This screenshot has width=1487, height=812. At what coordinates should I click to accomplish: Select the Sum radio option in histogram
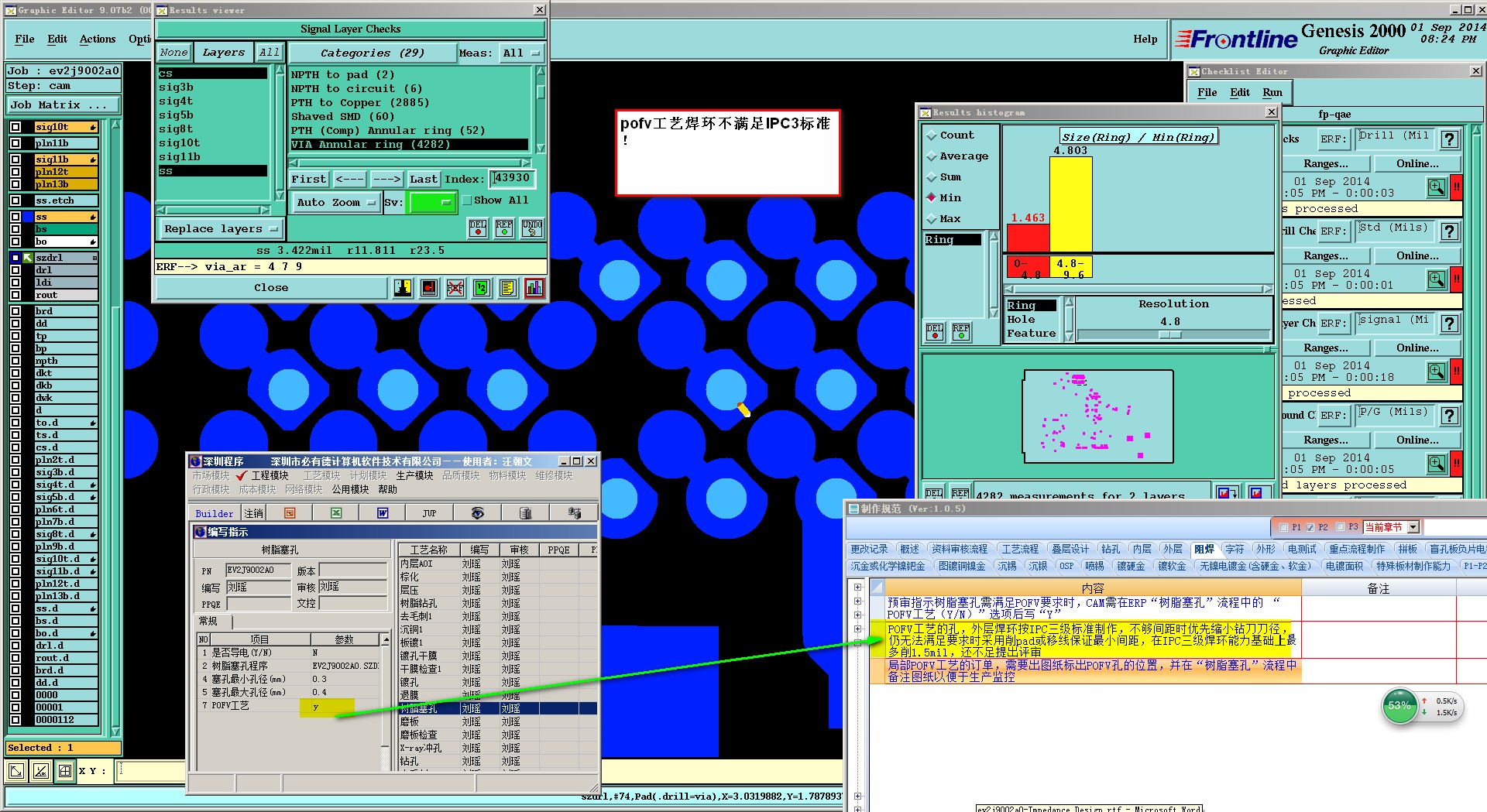coord(932,177)
